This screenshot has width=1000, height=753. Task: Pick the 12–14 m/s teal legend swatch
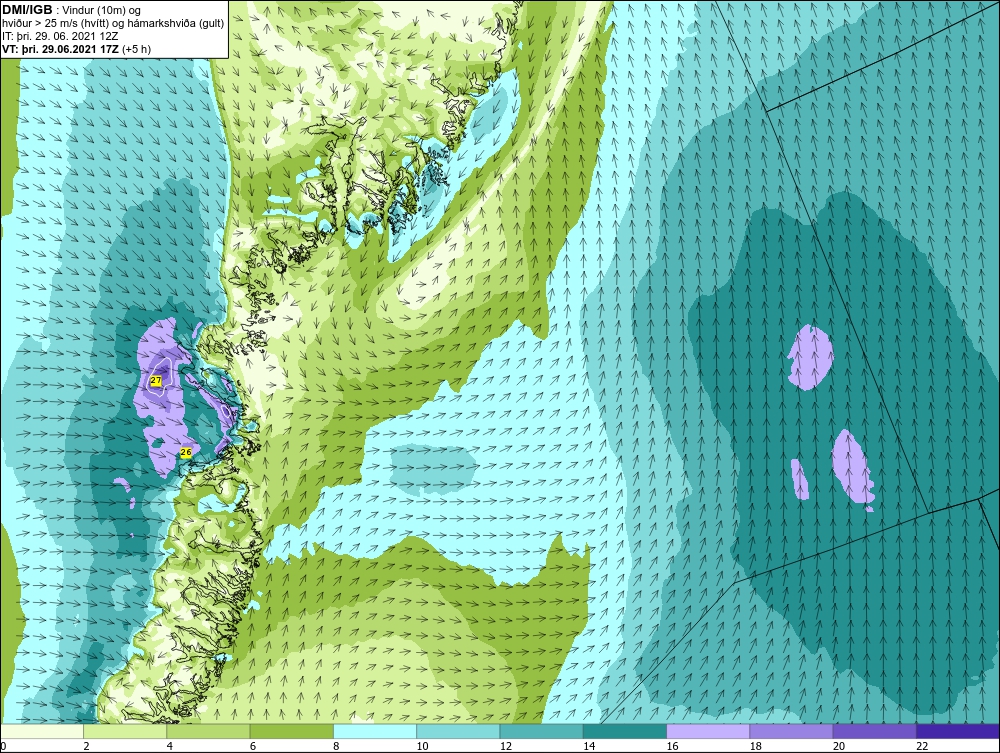tap(541, 731)
